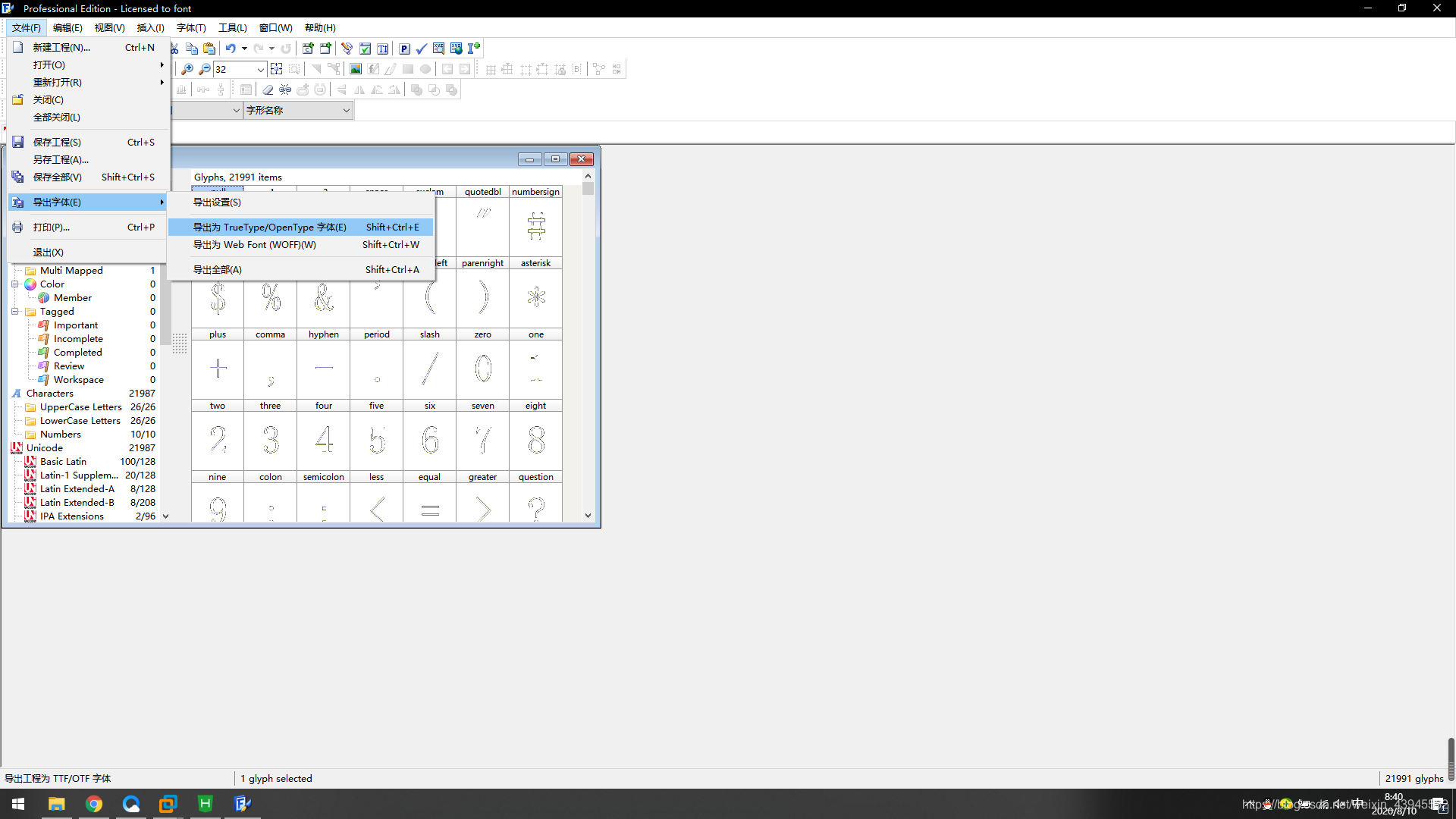The height and width of the screenshot is (819, 1456).
Task: Click the Eraser icon in toolbar
Action: (x=268, y=89)
